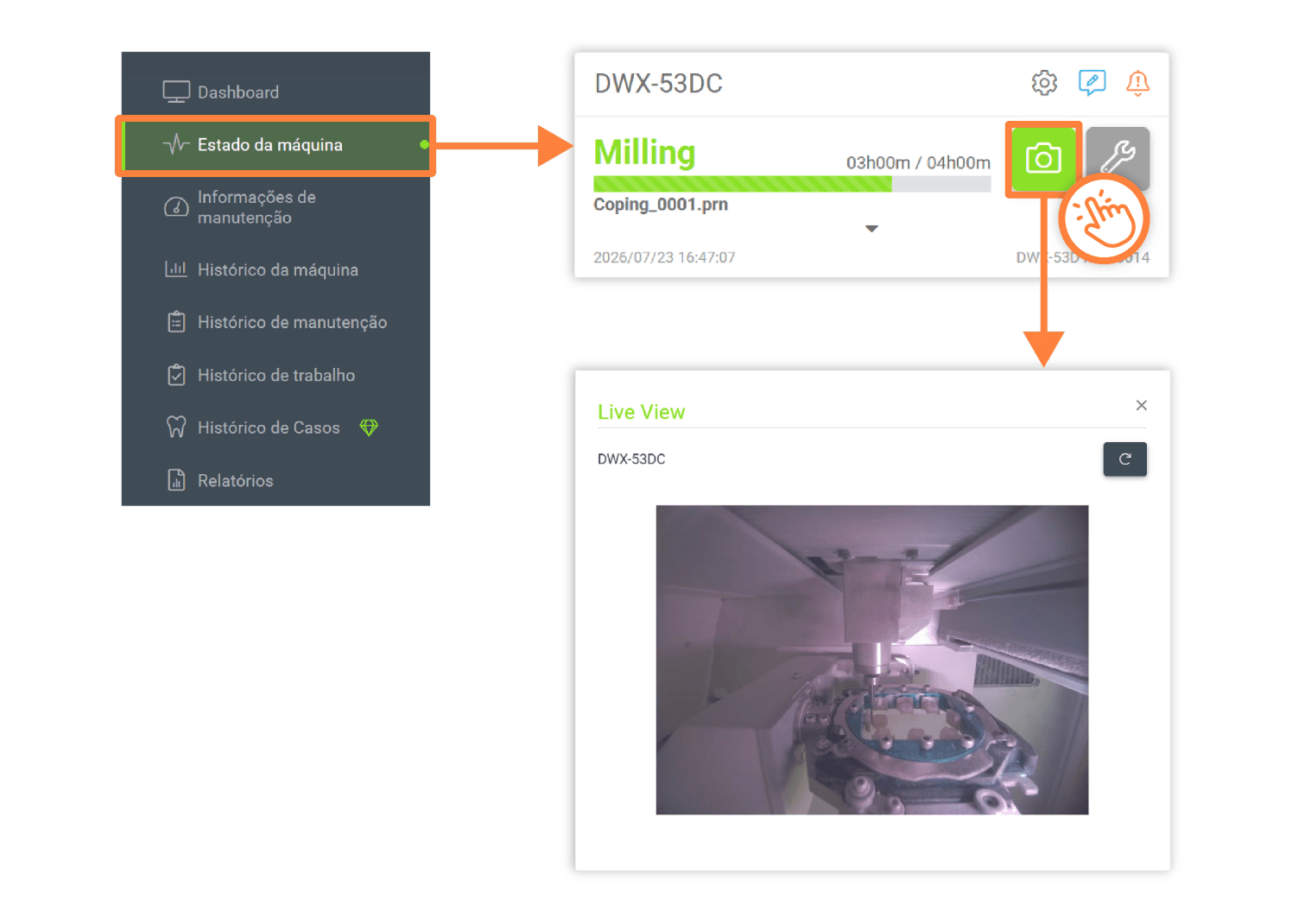This screenshot has width=1292, height=924.
Task: Close the Live View panel
Action: (x=1142, y=405)
